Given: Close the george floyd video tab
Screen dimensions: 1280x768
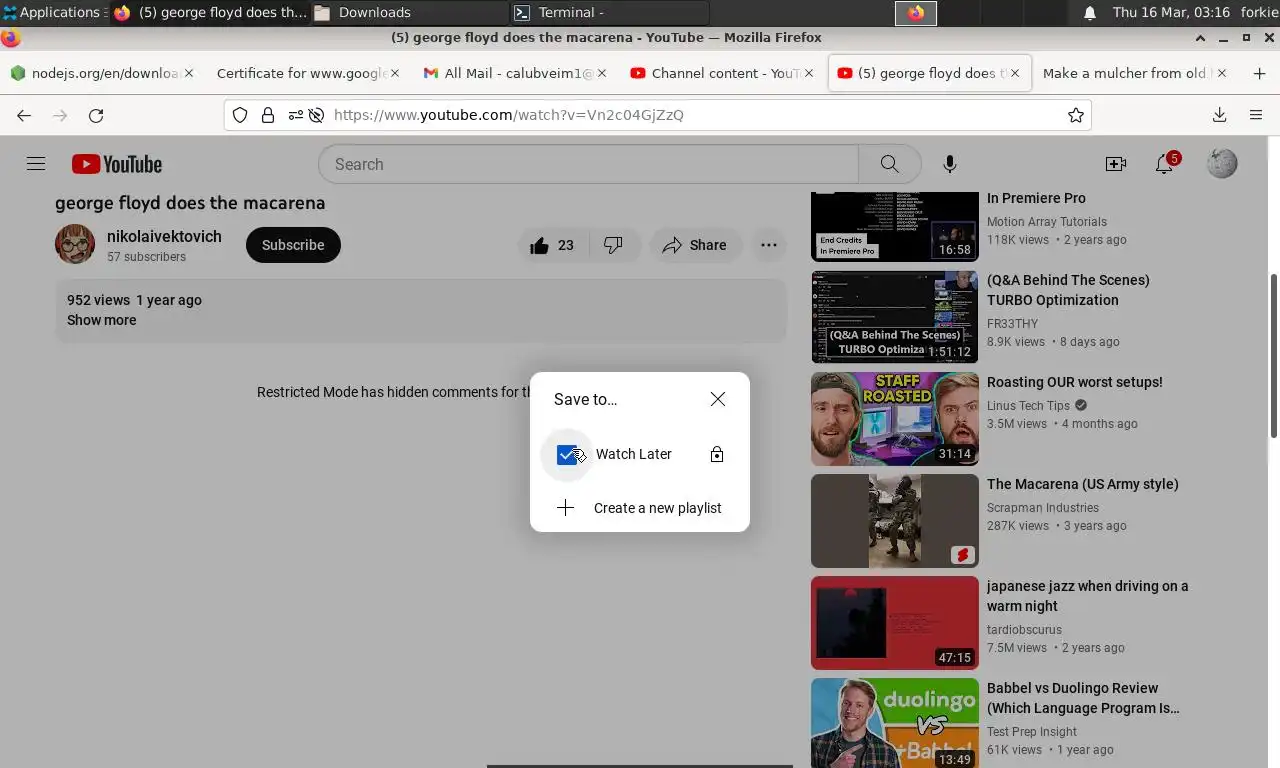Looking at the screenshot, I should (x=1015, y=73).
